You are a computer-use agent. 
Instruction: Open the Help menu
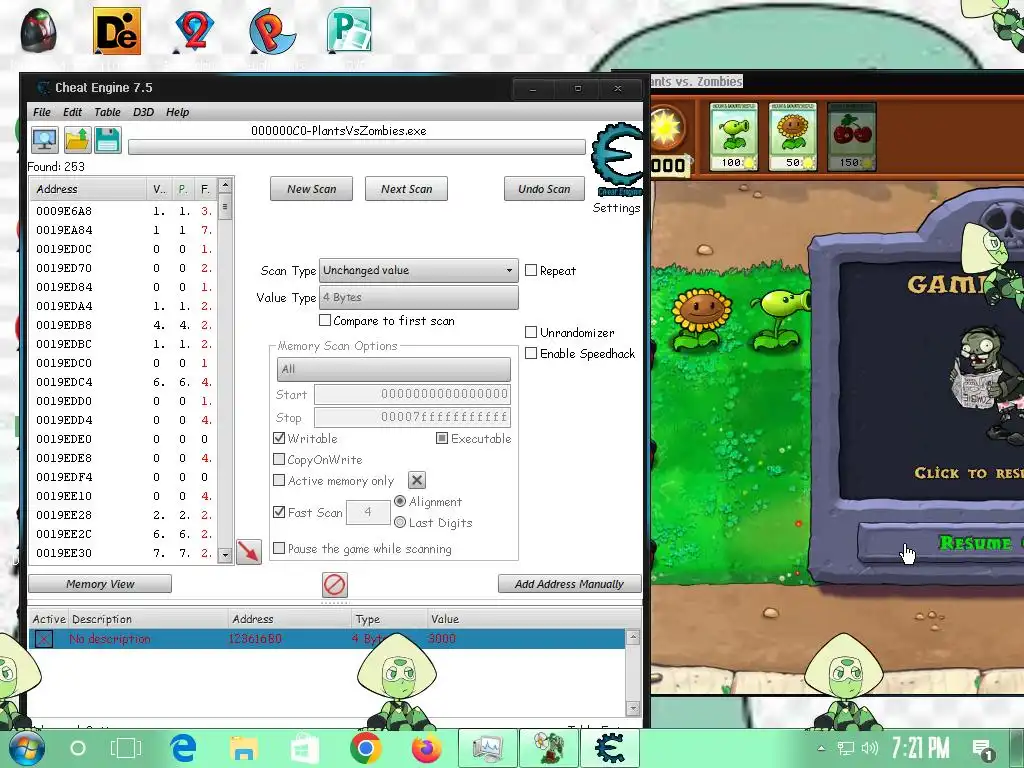177,112
